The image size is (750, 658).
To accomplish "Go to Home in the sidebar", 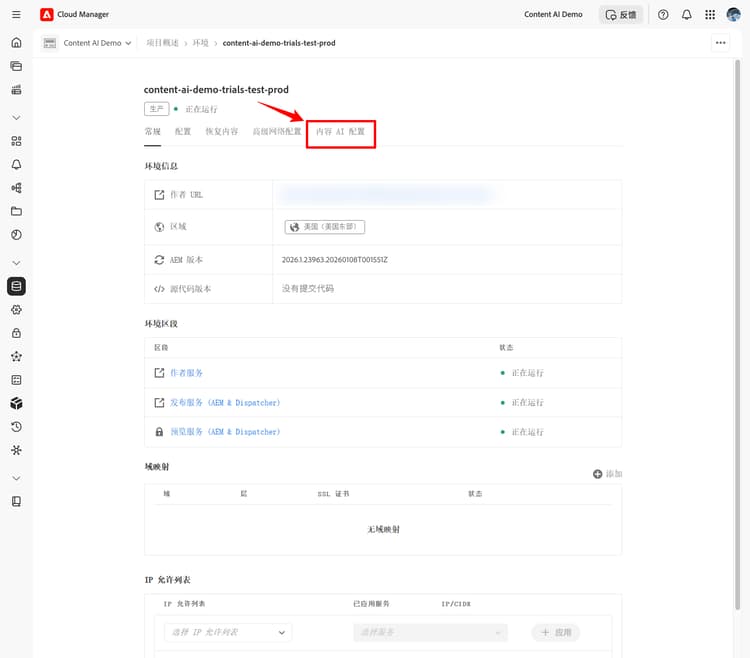I will tap(16, 43).
